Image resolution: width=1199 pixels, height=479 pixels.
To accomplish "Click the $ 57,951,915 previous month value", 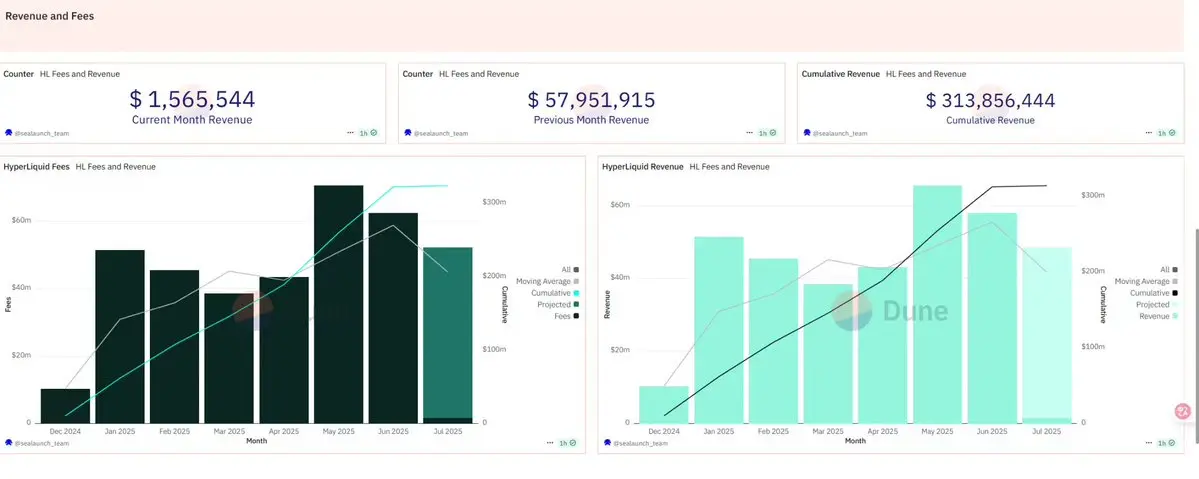I will click(x=591, y=99).
